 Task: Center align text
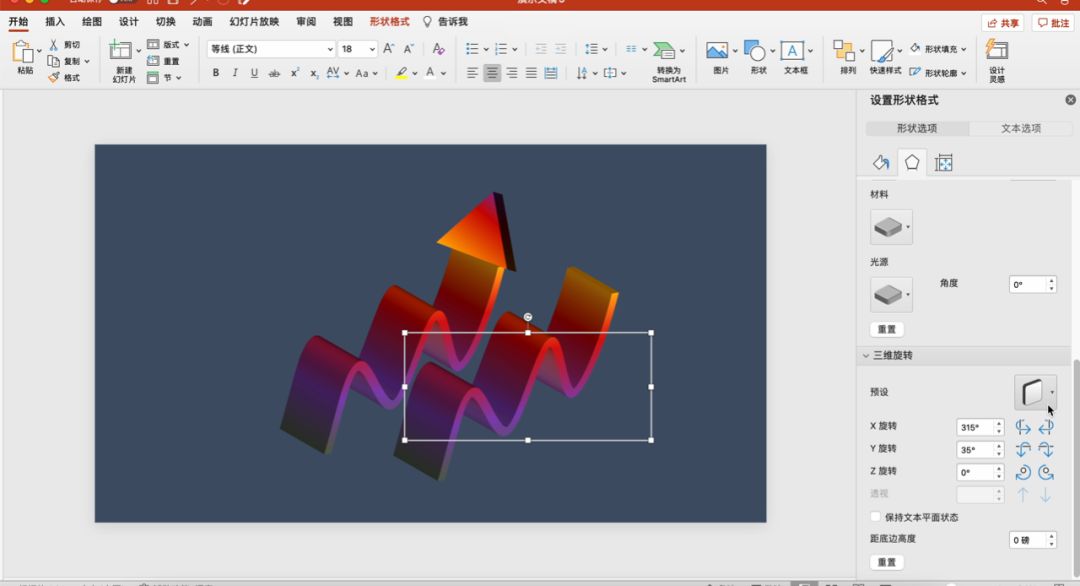[492, 73]
